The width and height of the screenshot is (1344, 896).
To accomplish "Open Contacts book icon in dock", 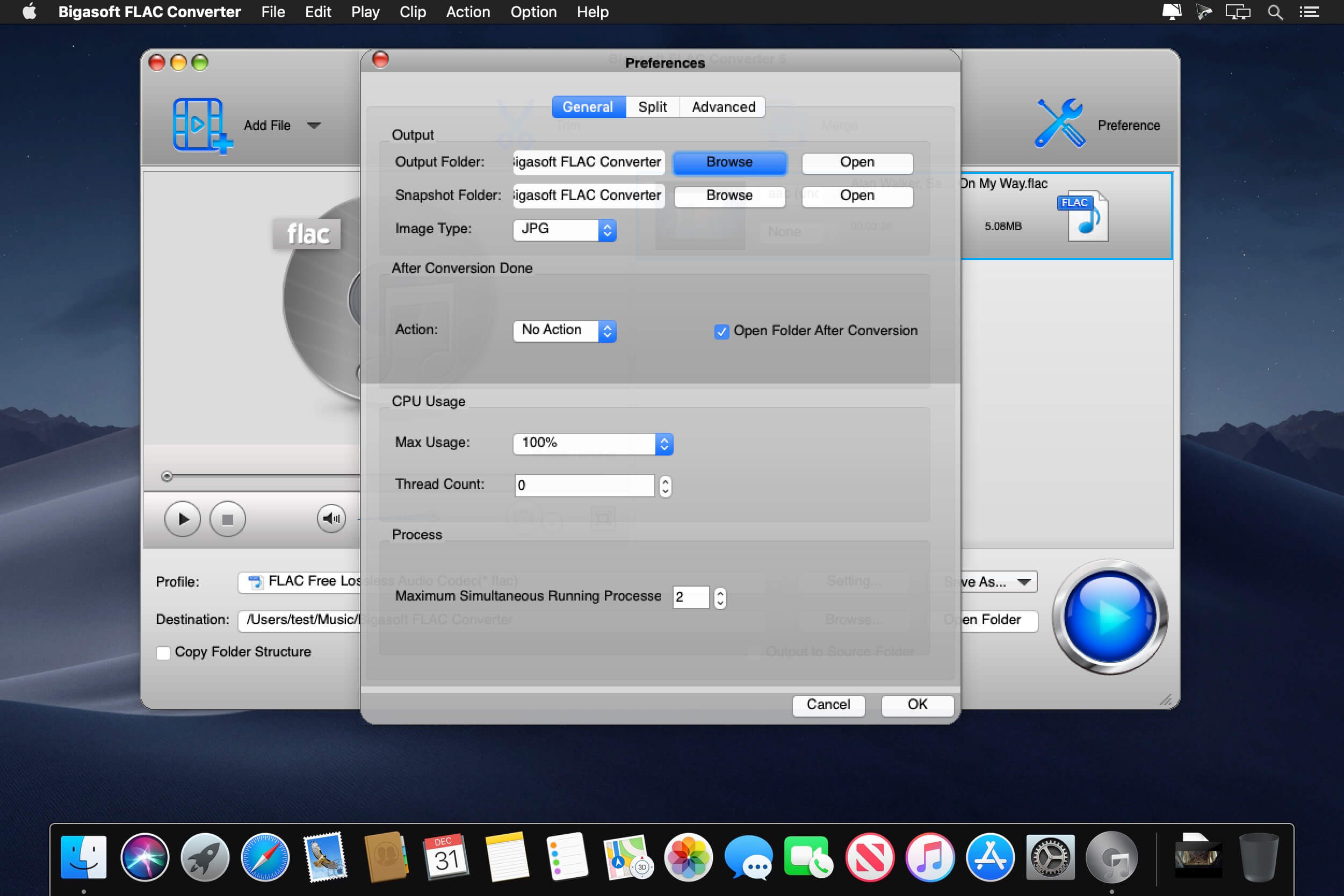I will (x=386, y=857).
